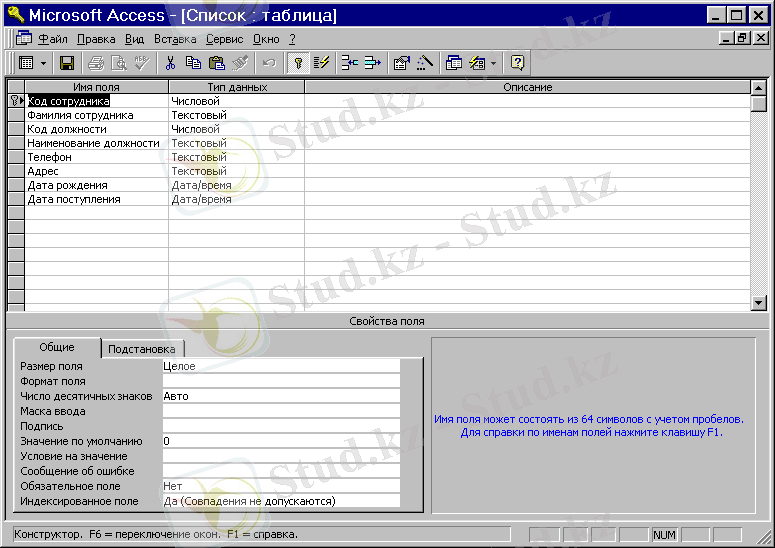
Task: Click the Build wand icon
Action: pyautogui.click(x=425, y=63)
